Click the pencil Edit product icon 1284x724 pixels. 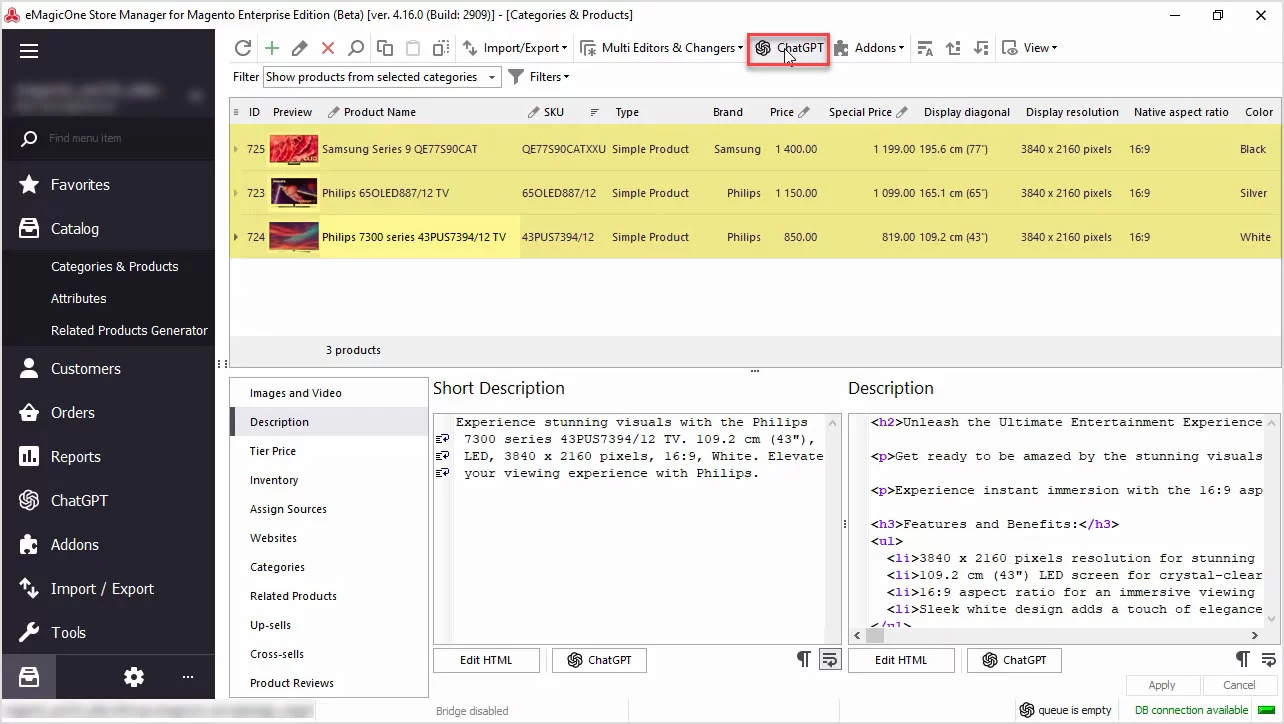pyautogui.click(x=299, y=48)
